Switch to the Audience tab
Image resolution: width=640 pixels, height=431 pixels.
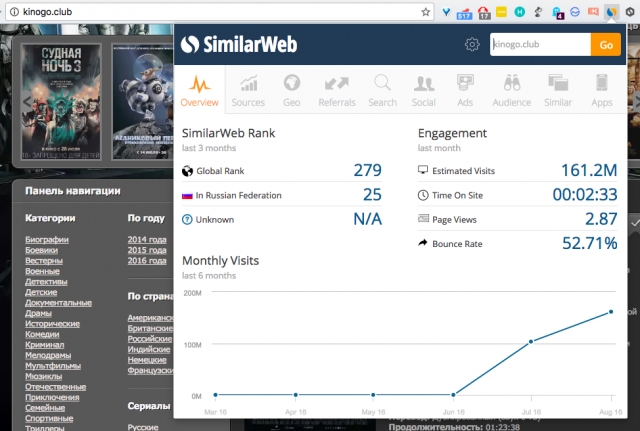pos(511,90)
